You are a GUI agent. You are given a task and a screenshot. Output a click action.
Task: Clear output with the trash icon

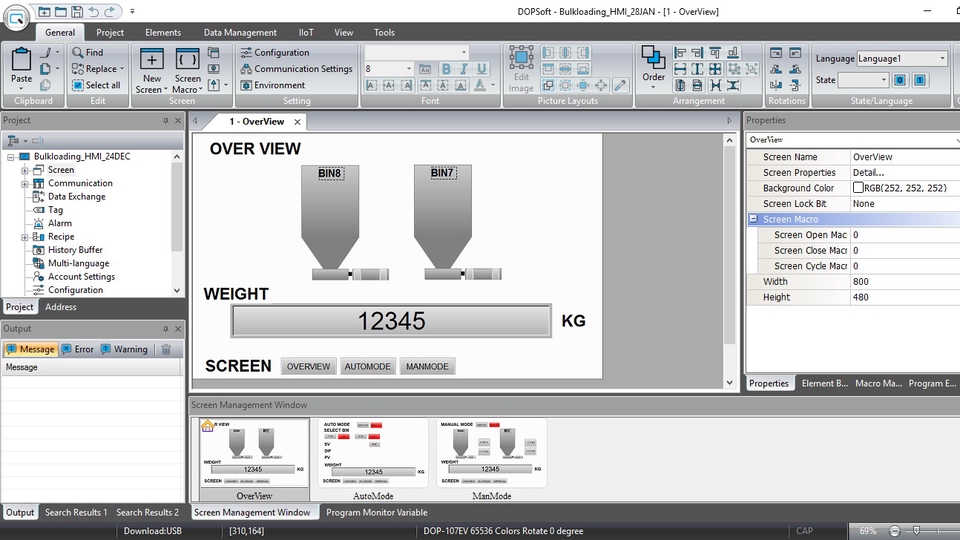coord(166,349)
